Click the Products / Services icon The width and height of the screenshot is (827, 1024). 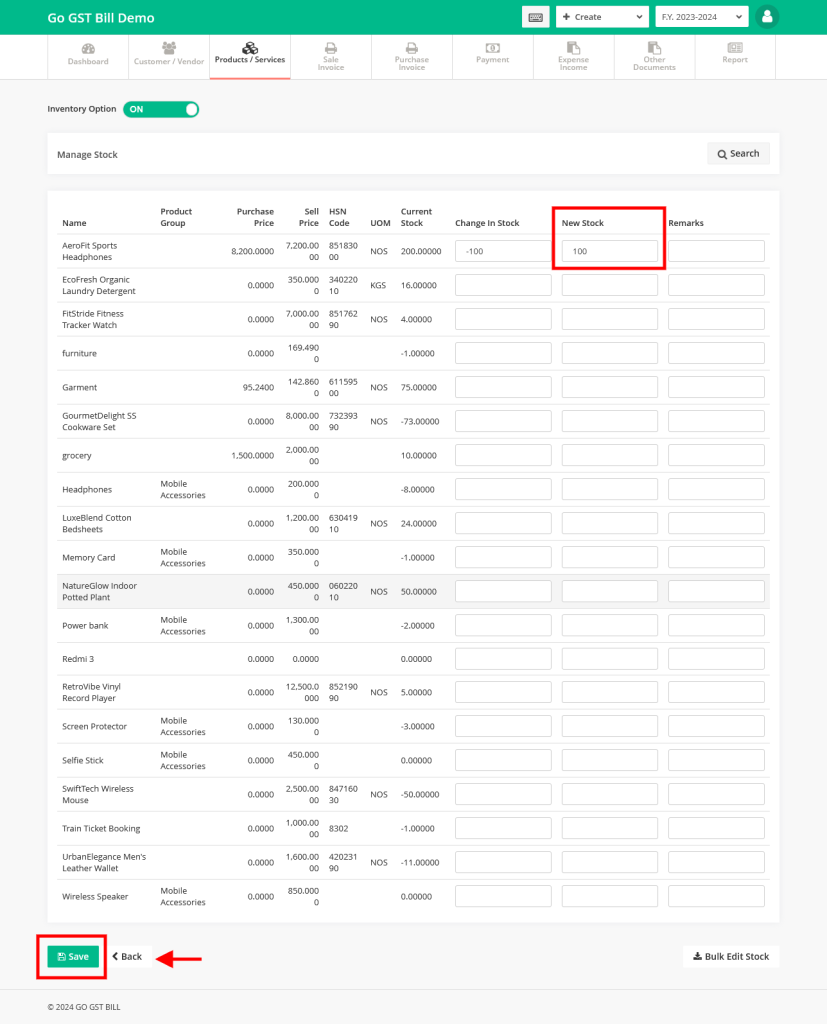(x=249, y=57)
